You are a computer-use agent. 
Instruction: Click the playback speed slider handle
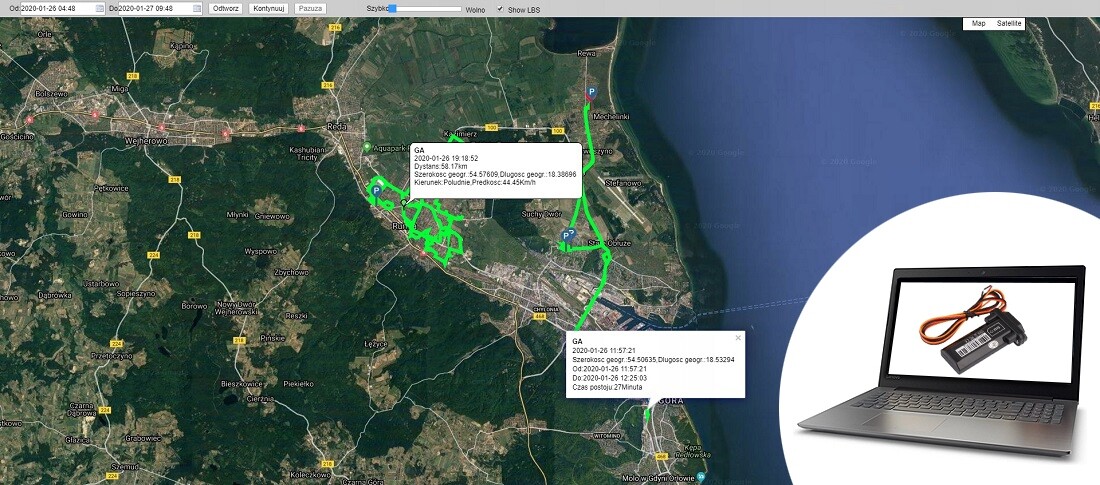click(x=392, y=8)
